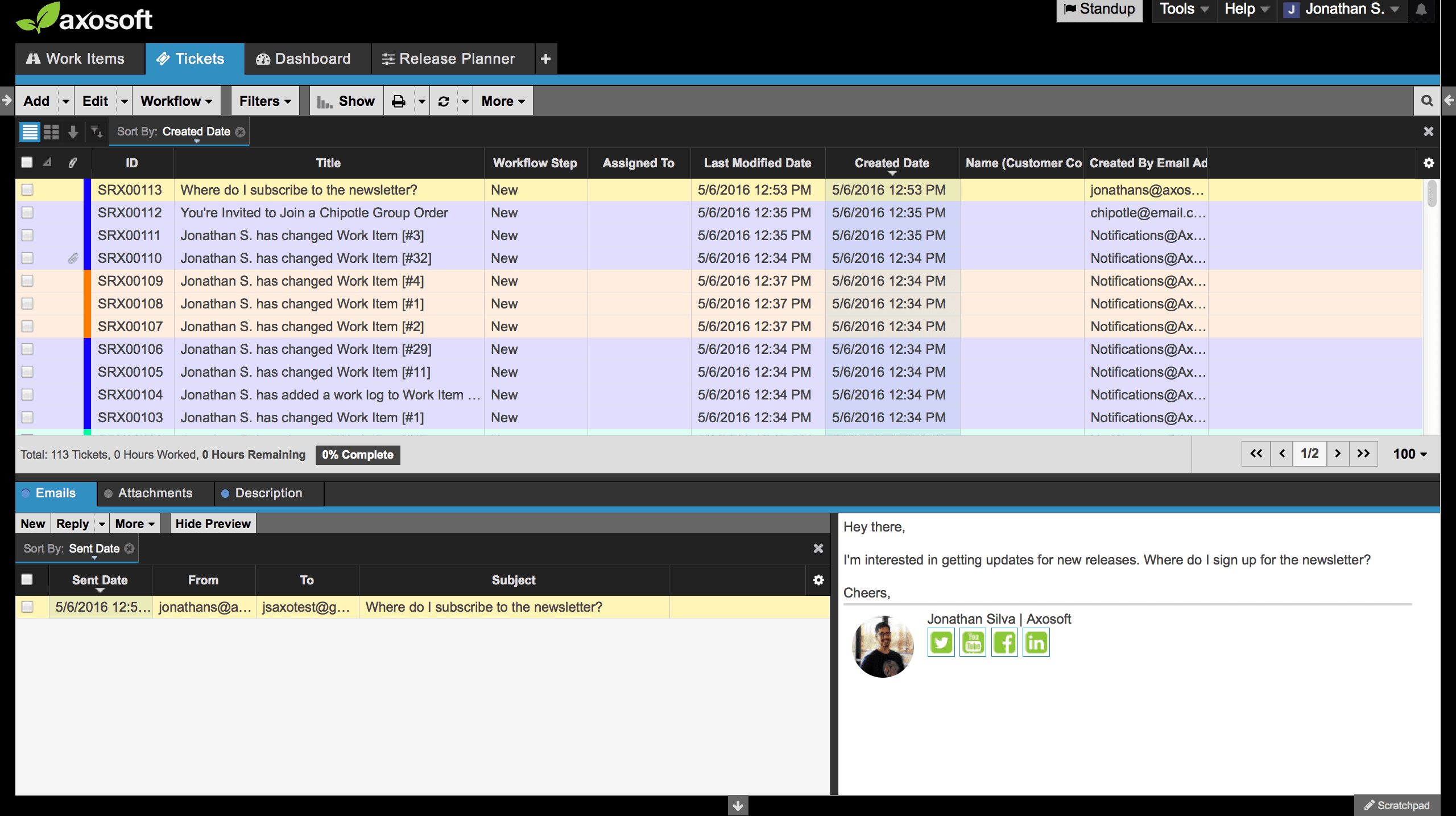
Task: Open the Attachments tab in details pane
Action: pos(155,493)
